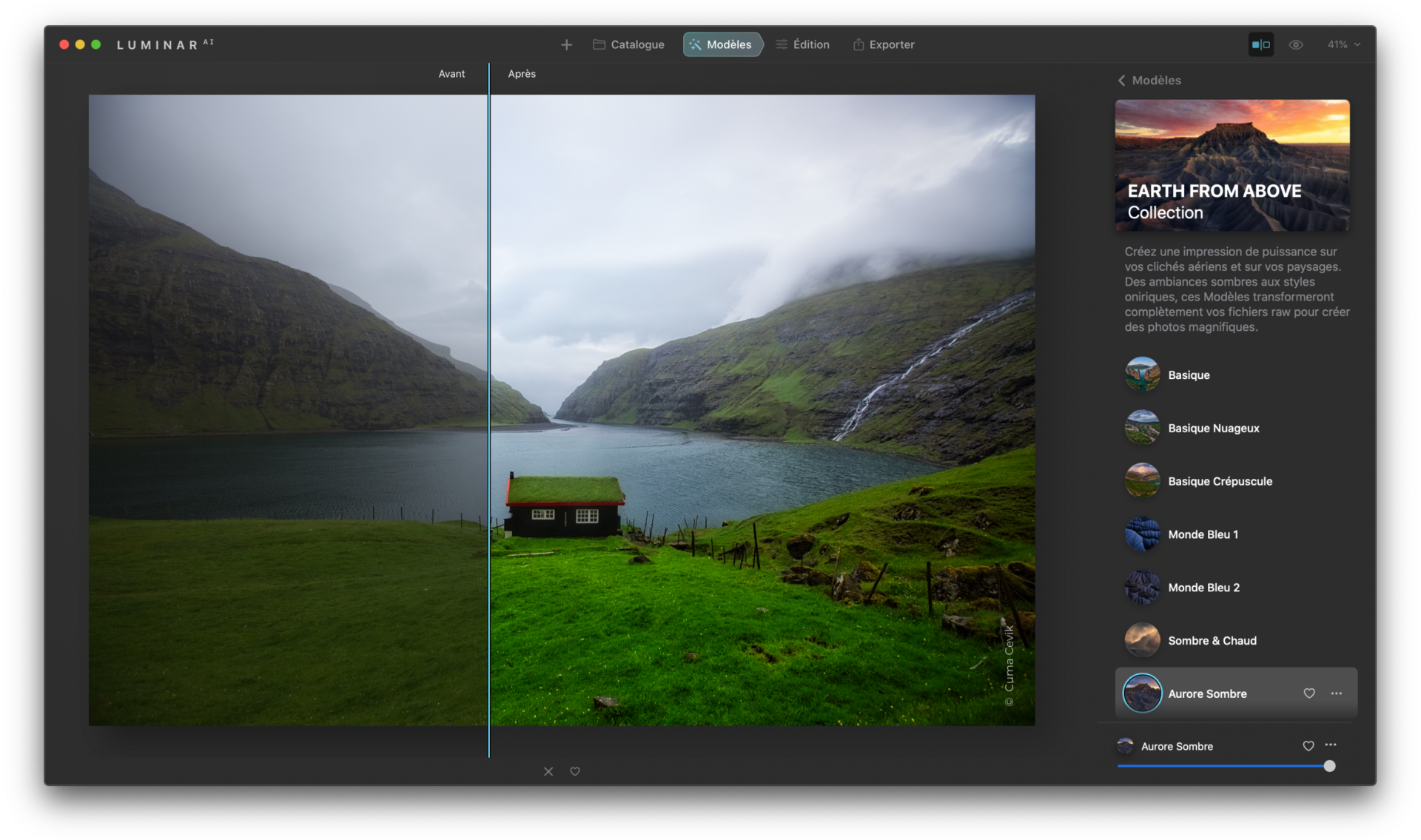Open the Exporter tab
This screenshot has height=840, width=1421.
884,45
